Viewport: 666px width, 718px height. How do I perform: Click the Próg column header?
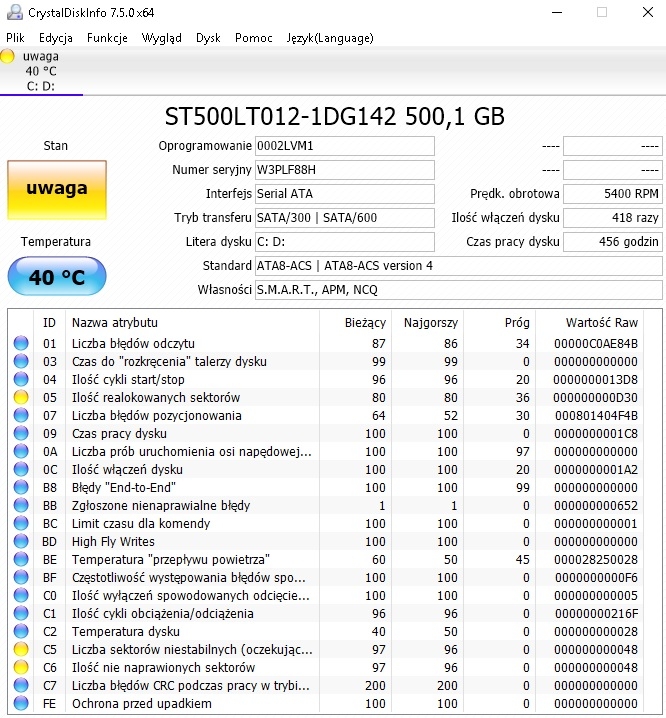pos(500,323)
